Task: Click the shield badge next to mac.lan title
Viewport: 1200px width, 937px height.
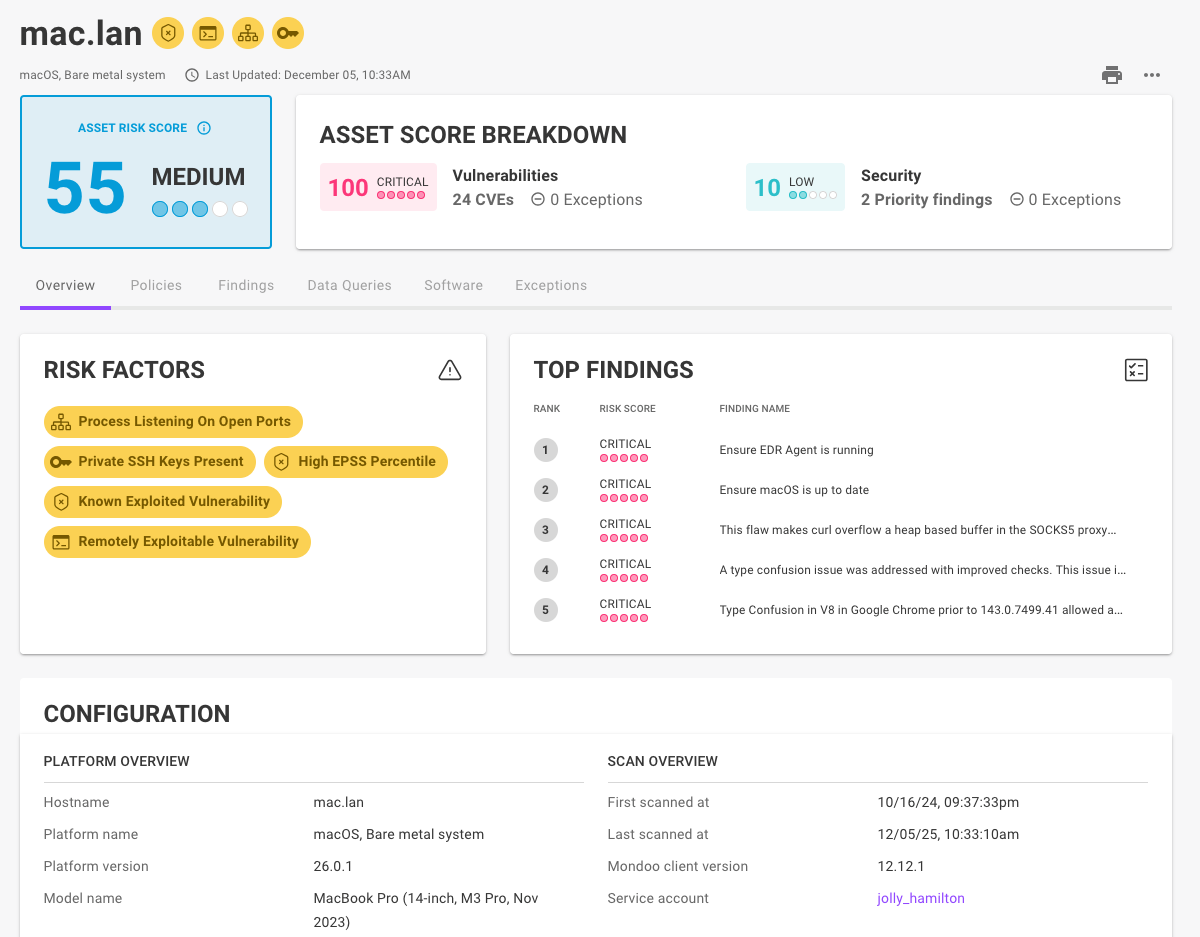Action: (168, 33)
